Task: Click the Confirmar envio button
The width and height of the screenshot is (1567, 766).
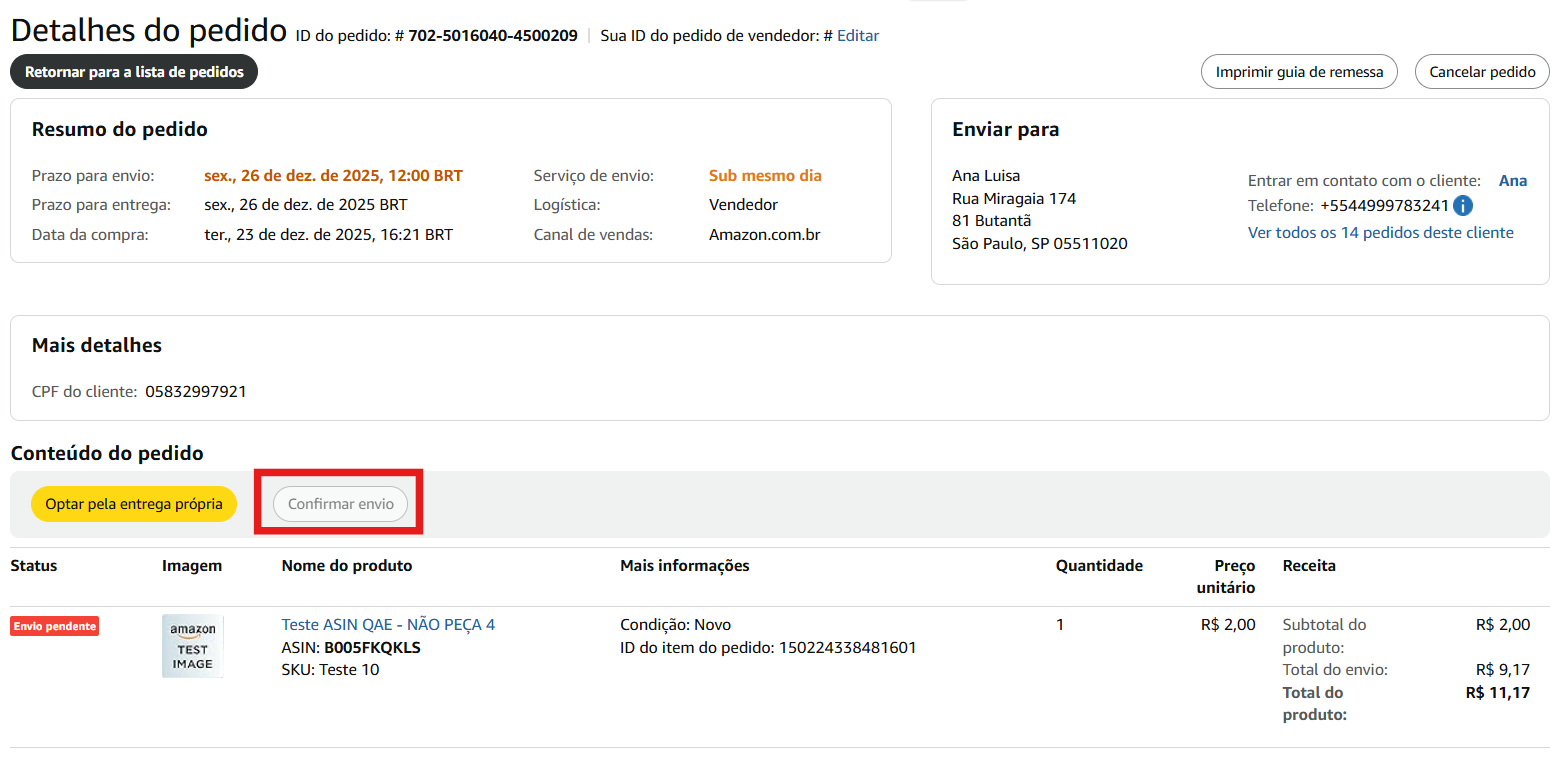Action: pos(341,504)
